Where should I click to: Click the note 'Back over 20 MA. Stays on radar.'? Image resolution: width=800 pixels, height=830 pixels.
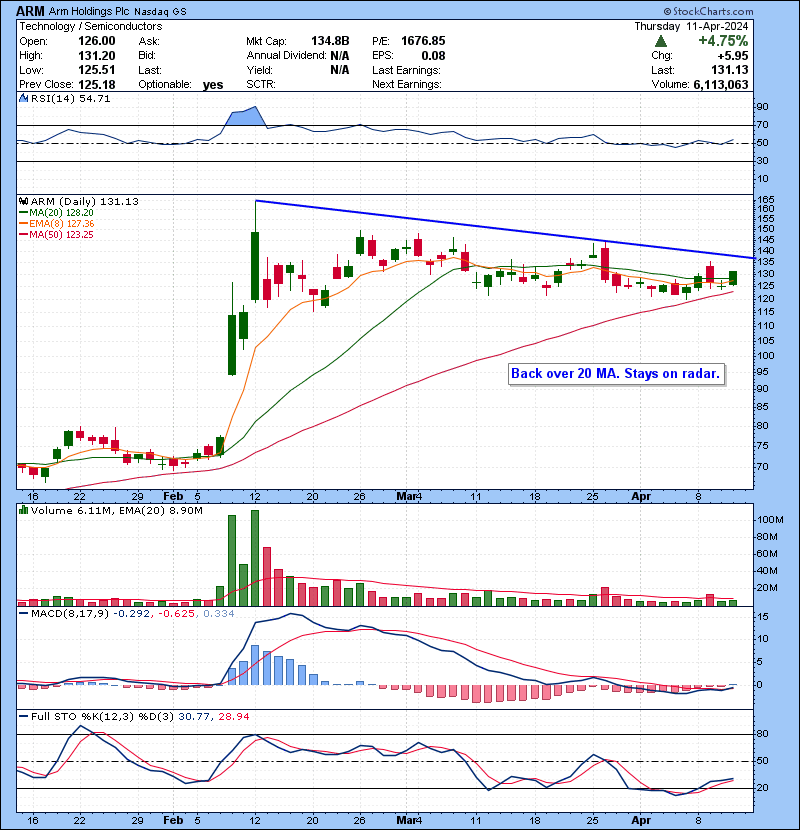(x=616, y=374)
